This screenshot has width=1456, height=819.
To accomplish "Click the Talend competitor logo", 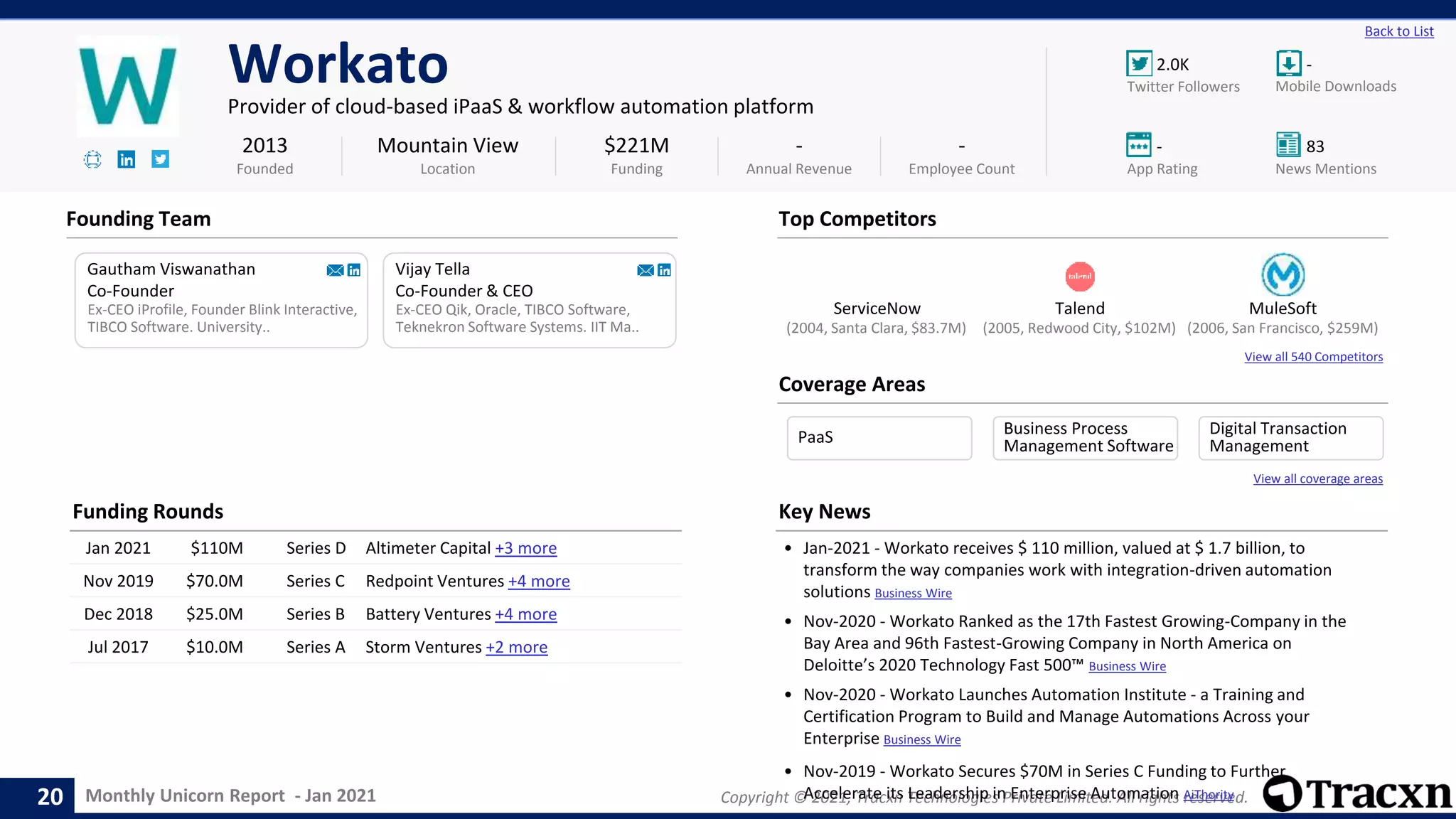I will pos(1080,277).
